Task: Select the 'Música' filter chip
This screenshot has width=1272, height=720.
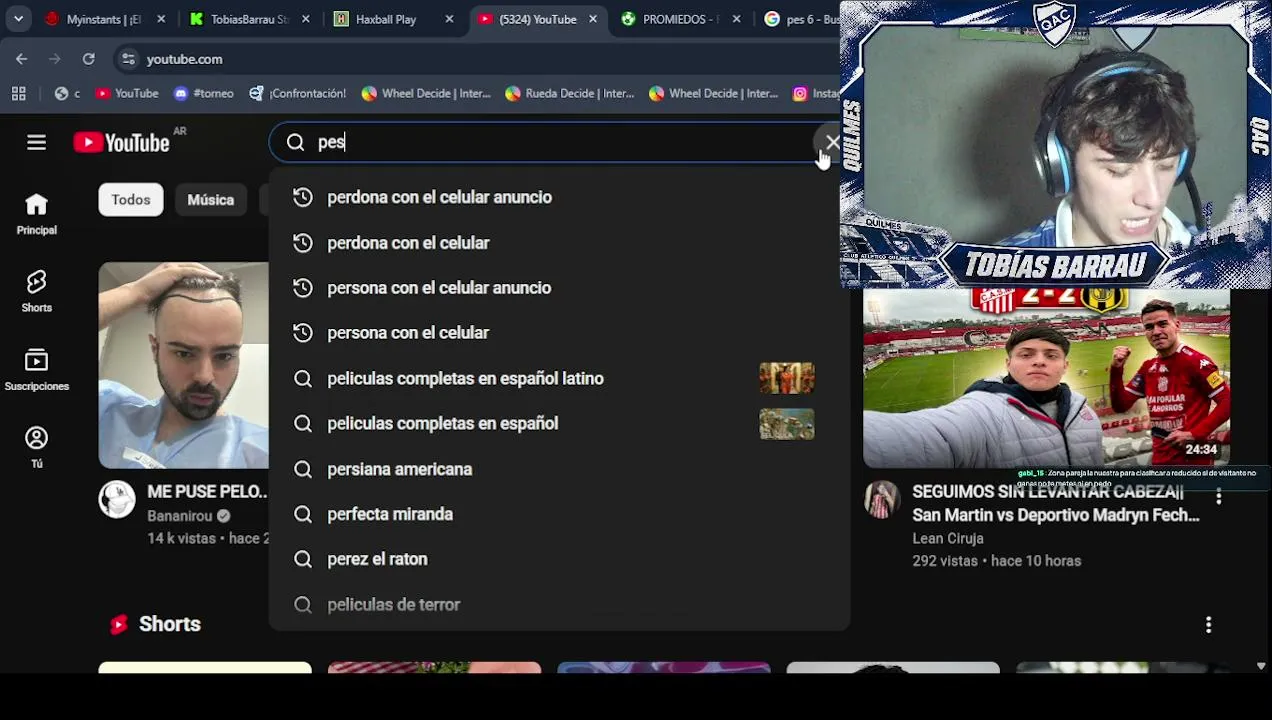Action: pyautogui.click(x=210, y=200)
